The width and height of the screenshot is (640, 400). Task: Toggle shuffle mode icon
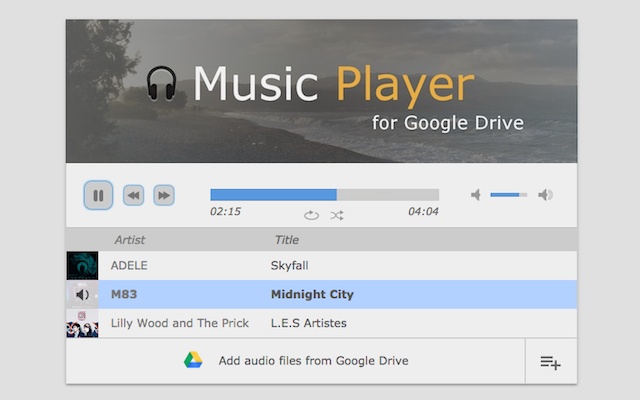[337, 215]
